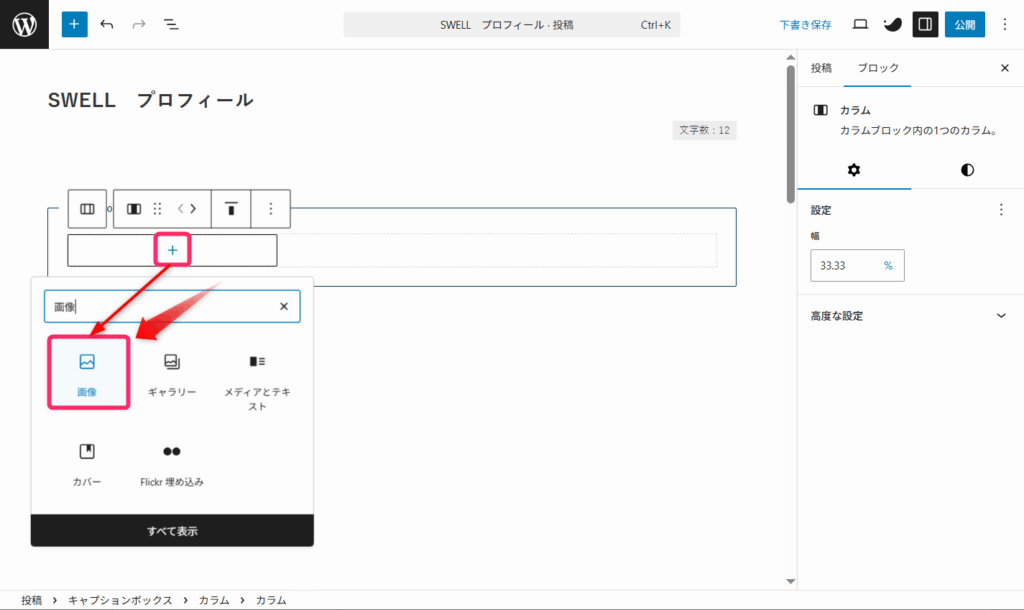The height and width of the screenshot is (610, 1024).
Task: Add a block inside the column
Action: [172, 250]
